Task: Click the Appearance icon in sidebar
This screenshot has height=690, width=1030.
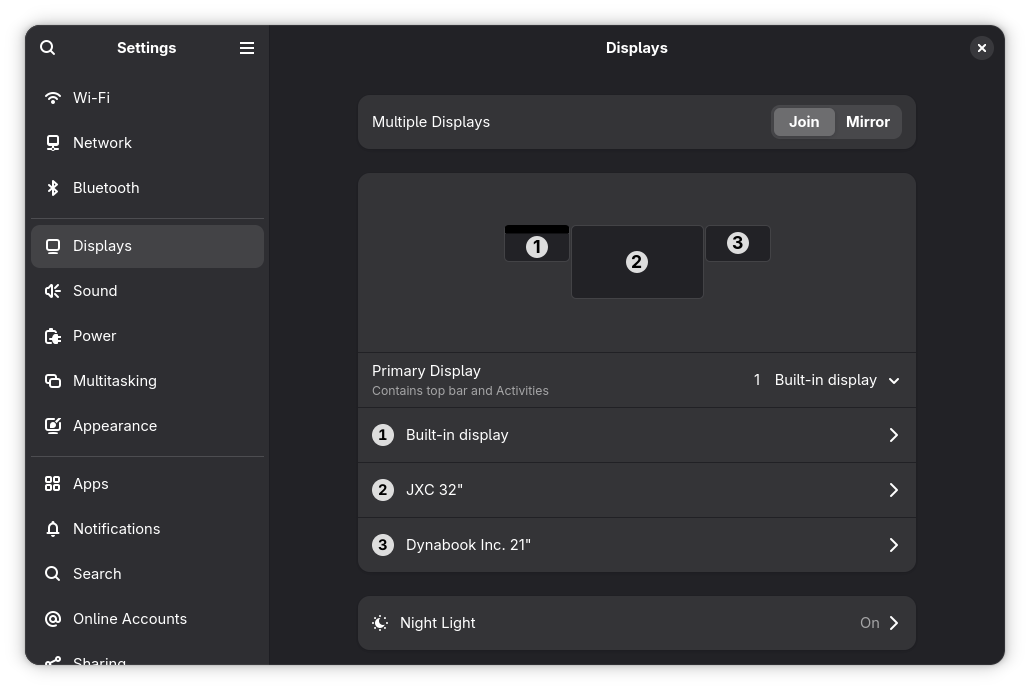Action: tap(53, 426)
